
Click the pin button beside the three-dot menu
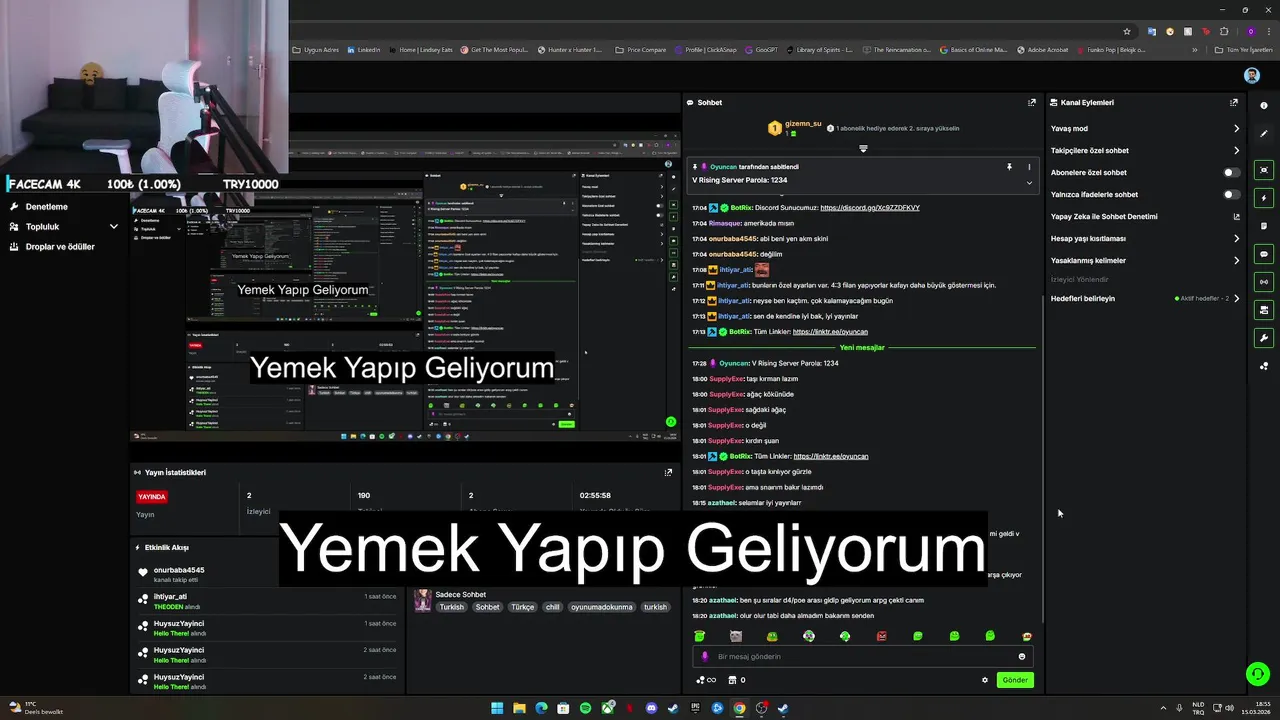[x=1009, y=167]
